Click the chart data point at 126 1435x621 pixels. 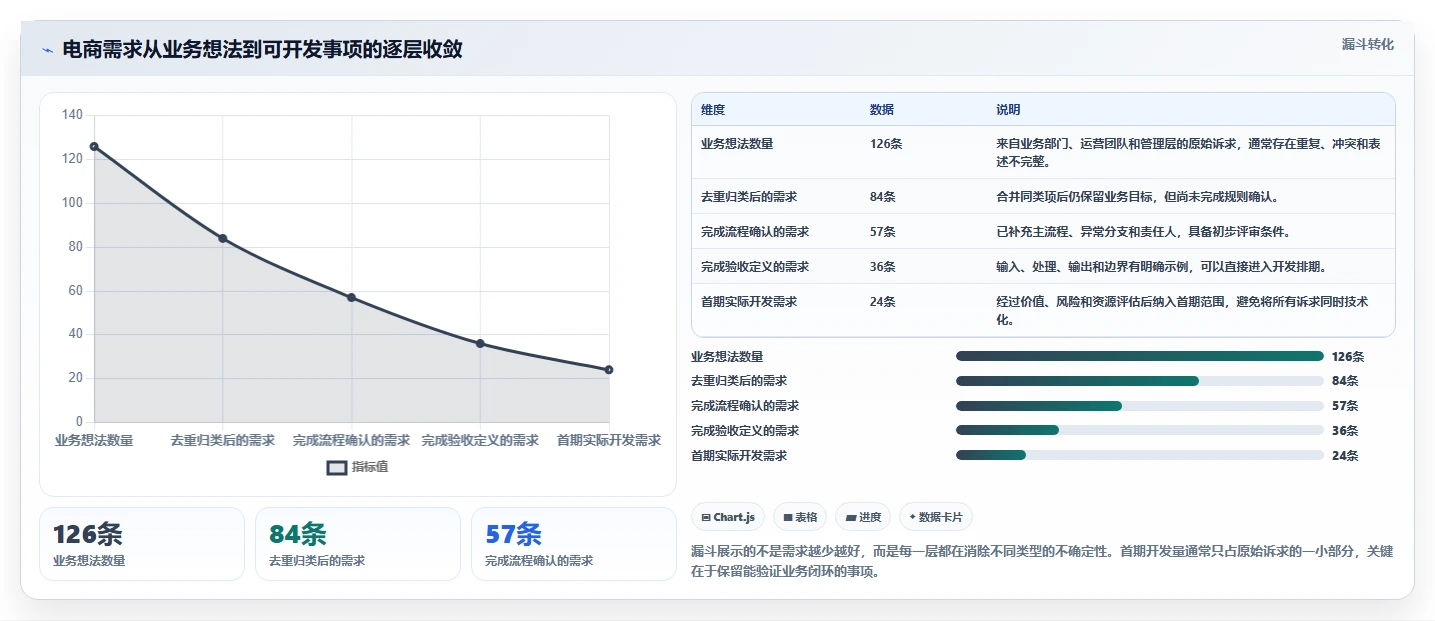click(x=94, y=146)
